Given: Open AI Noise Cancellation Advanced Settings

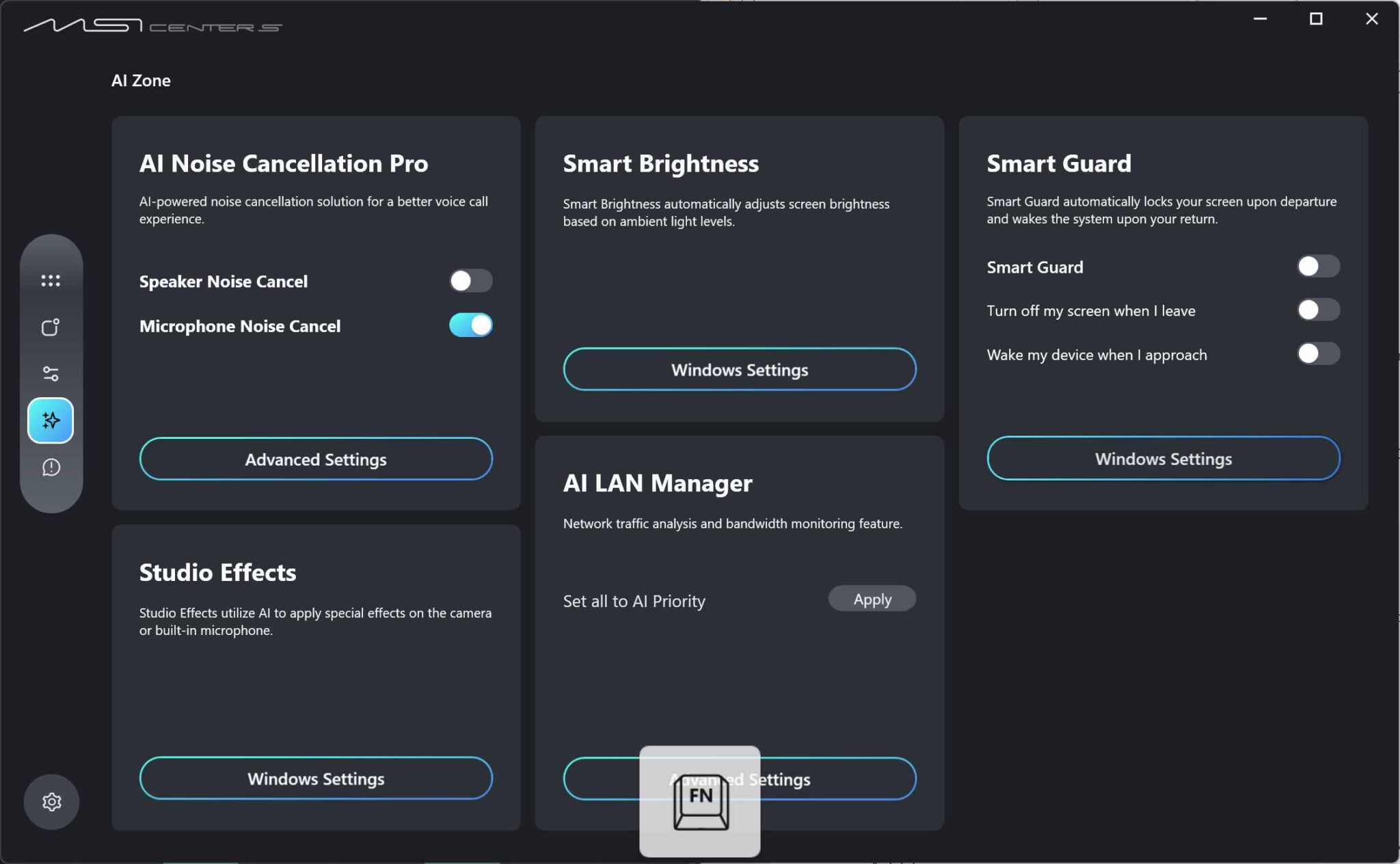Looking at the screenshot, I should pos(316,459).
